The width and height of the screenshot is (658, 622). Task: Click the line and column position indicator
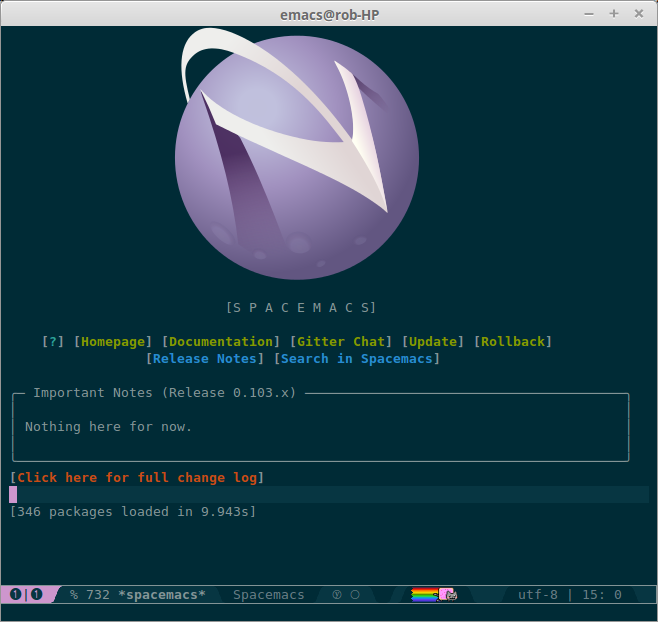601,594
